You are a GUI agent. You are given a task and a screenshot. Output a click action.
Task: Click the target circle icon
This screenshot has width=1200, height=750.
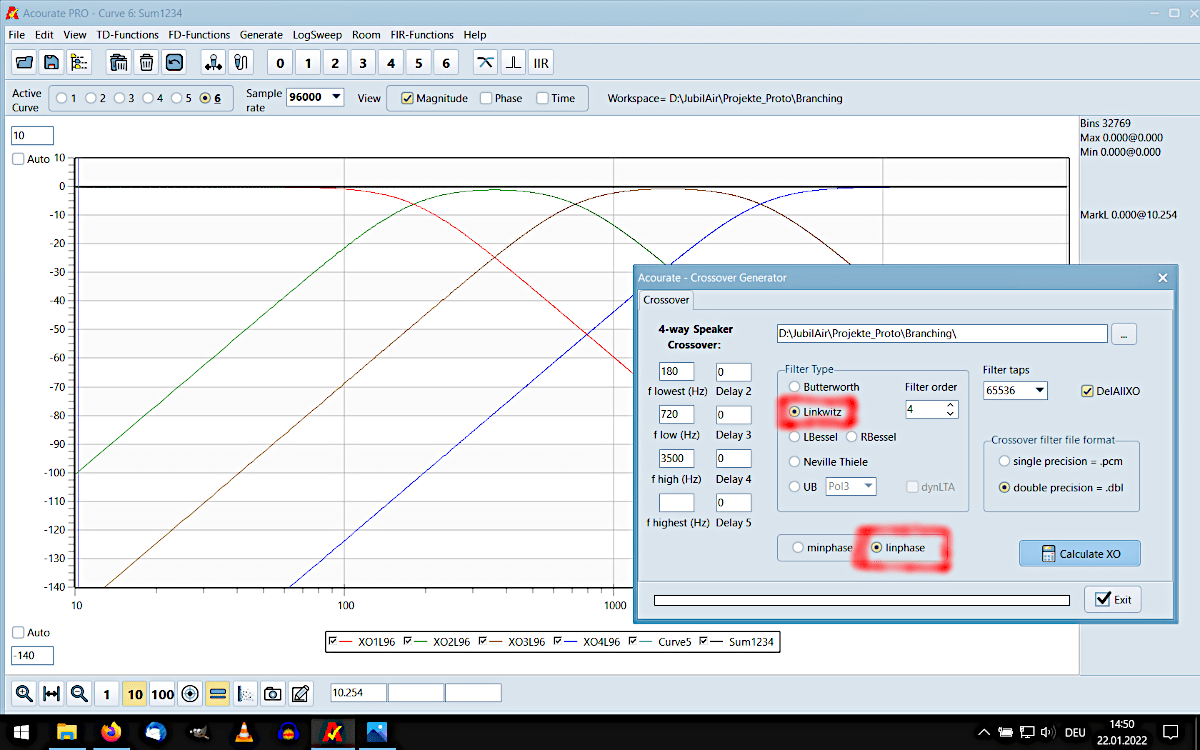pos(190,693)
